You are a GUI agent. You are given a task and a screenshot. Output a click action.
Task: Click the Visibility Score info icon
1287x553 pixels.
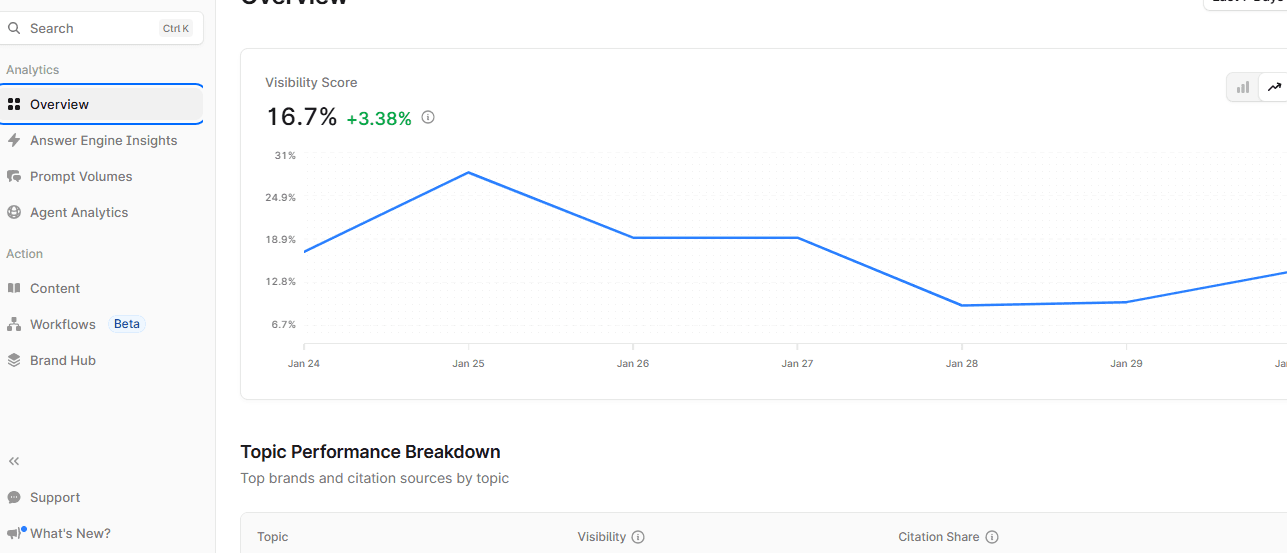(x=428, y=117)
